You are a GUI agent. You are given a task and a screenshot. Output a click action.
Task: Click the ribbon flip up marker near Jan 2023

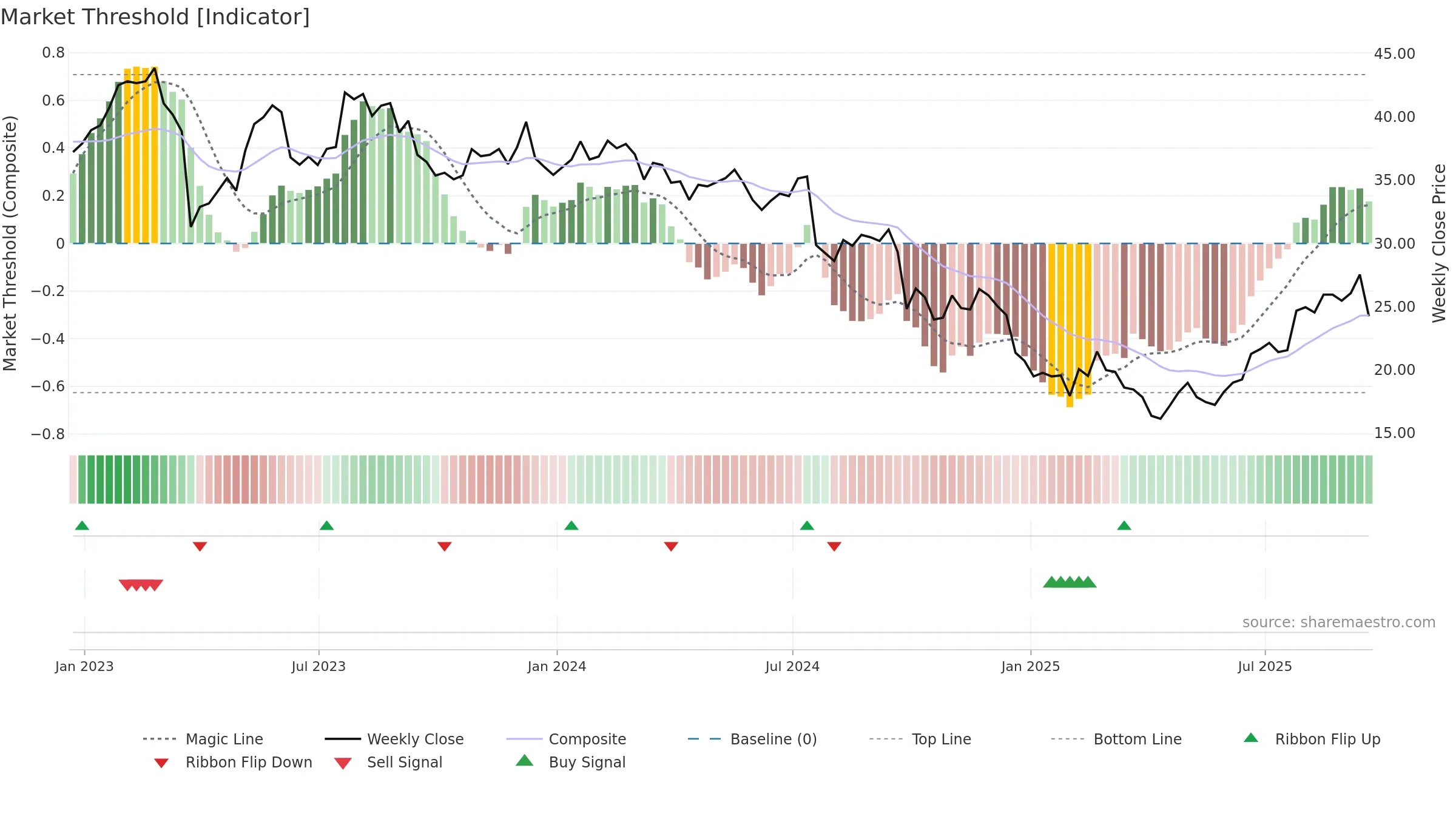click(x=82, y=525)
